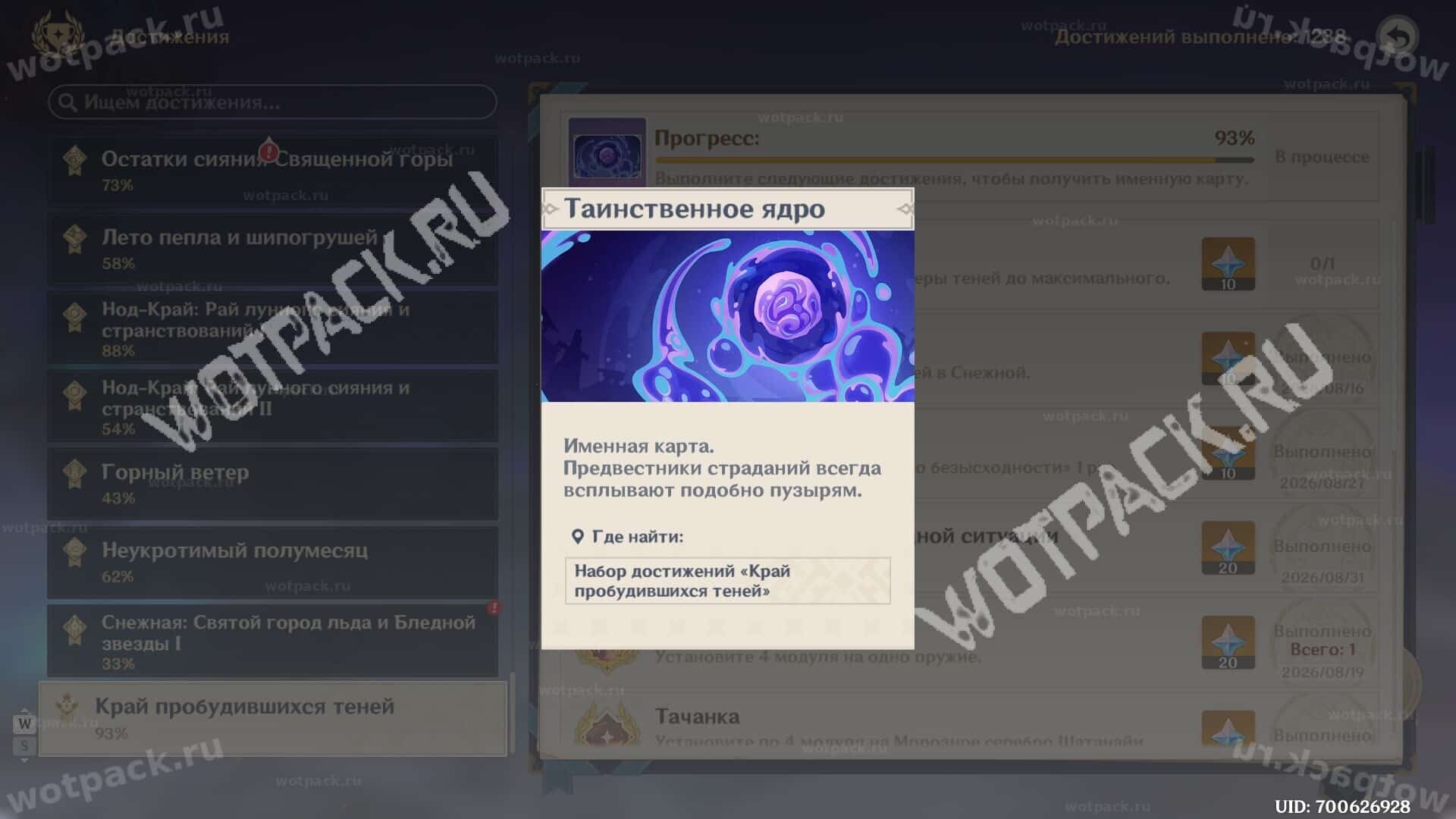
Task: Open Нод-Край Рай лунного сияния II category
Action: [x=272, y=405]
